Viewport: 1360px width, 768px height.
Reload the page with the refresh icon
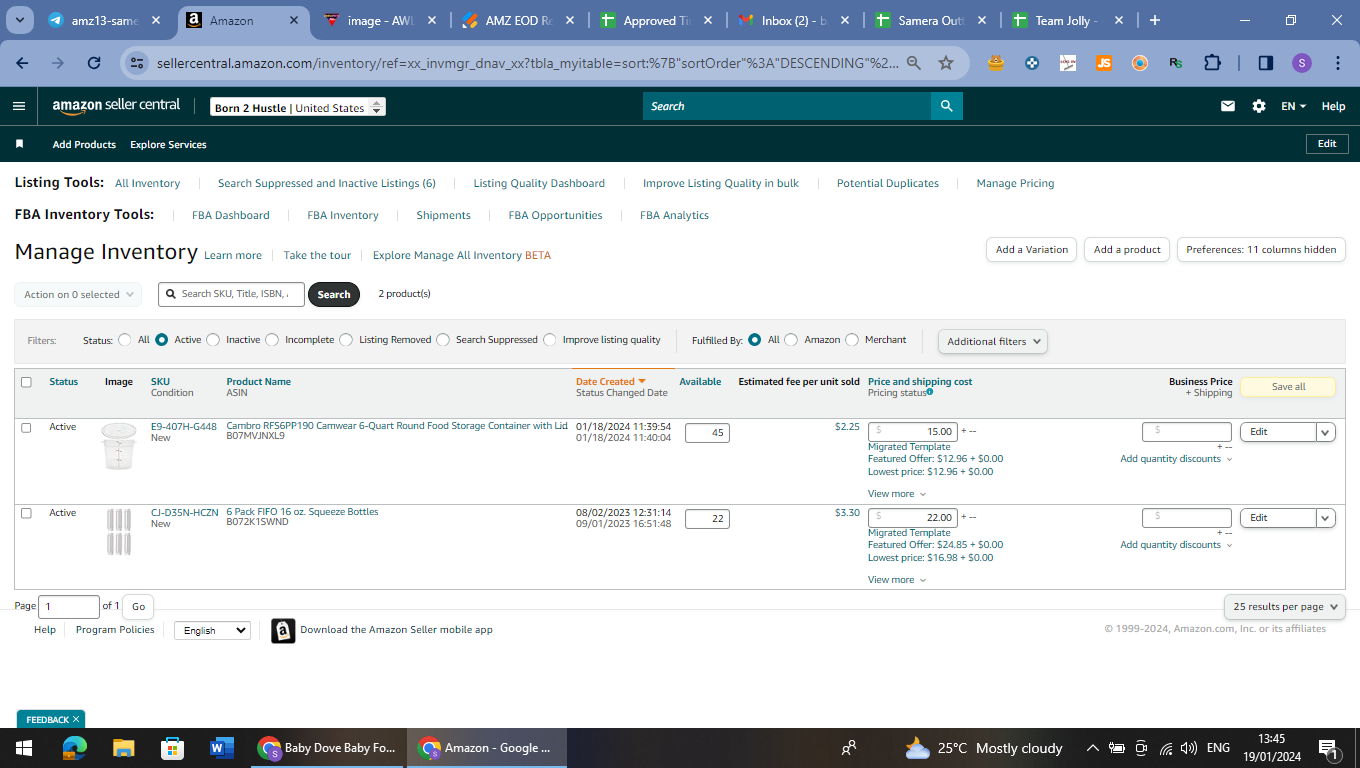(x=94, y=63)
